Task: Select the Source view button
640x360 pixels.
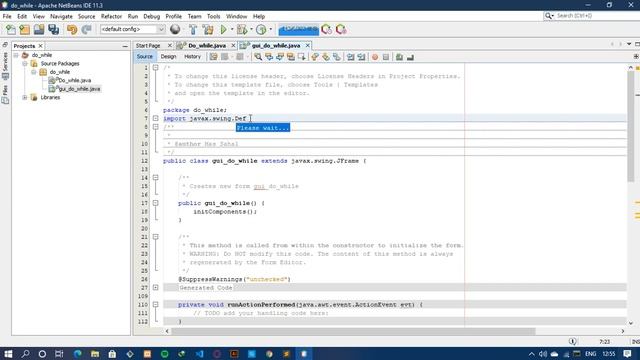Action: coord(144,57)
